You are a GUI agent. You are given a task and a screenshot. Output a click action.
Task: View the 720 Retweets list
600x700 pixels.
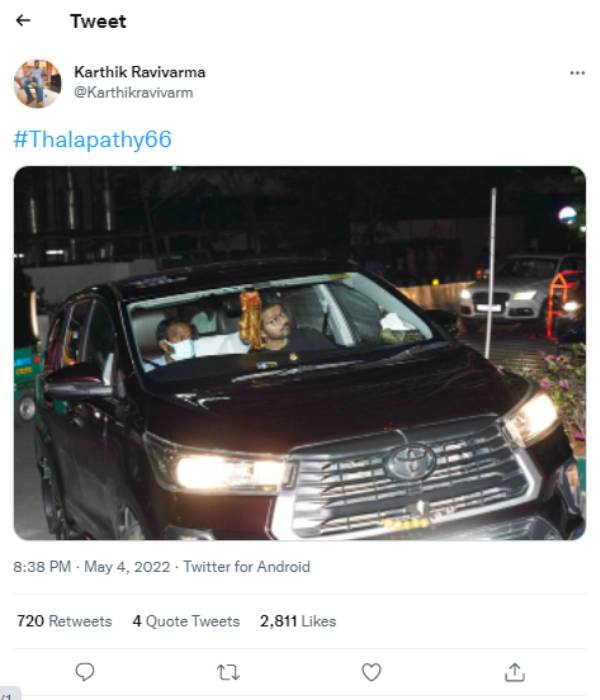[64, 621]
